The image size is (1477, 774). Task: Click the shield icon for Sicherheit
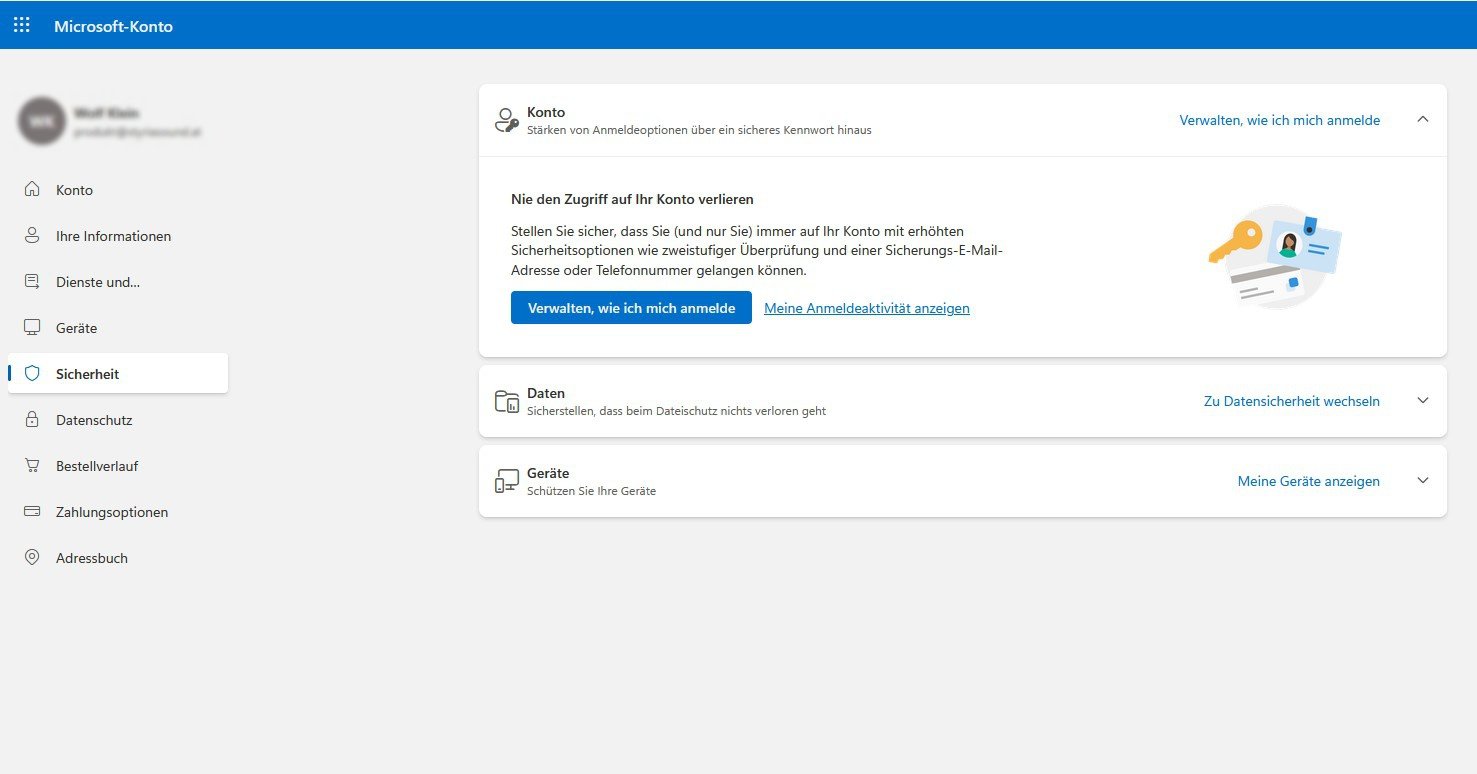(32, 373)
